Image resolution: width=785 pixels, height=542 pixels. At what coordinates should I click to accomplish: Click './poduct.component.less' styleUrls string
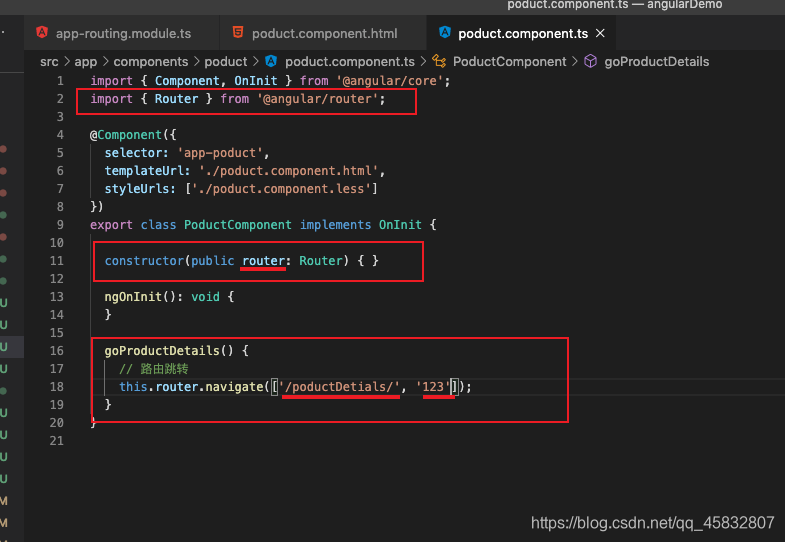coord(281,189)
